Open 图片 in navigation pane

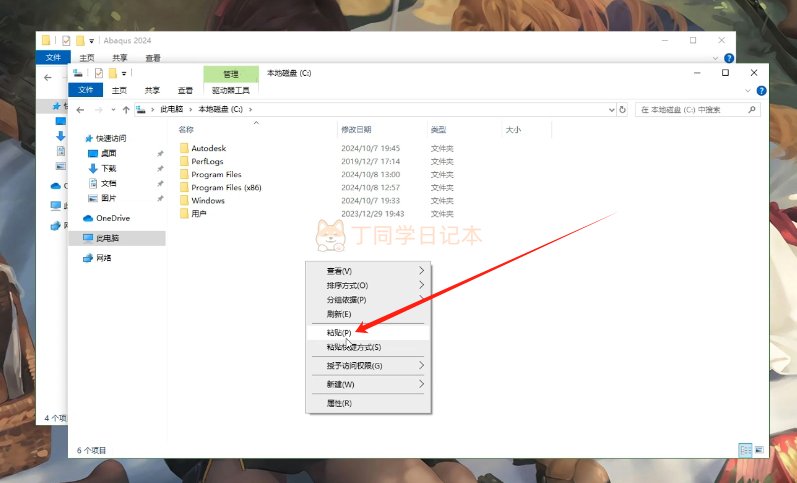coord(108,198)
